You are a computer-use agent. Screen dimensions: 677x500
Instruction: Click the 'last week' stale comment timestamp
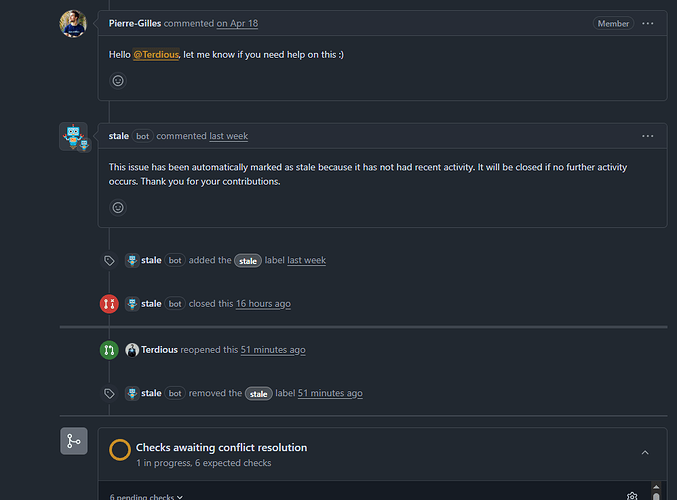coord(229,136)
